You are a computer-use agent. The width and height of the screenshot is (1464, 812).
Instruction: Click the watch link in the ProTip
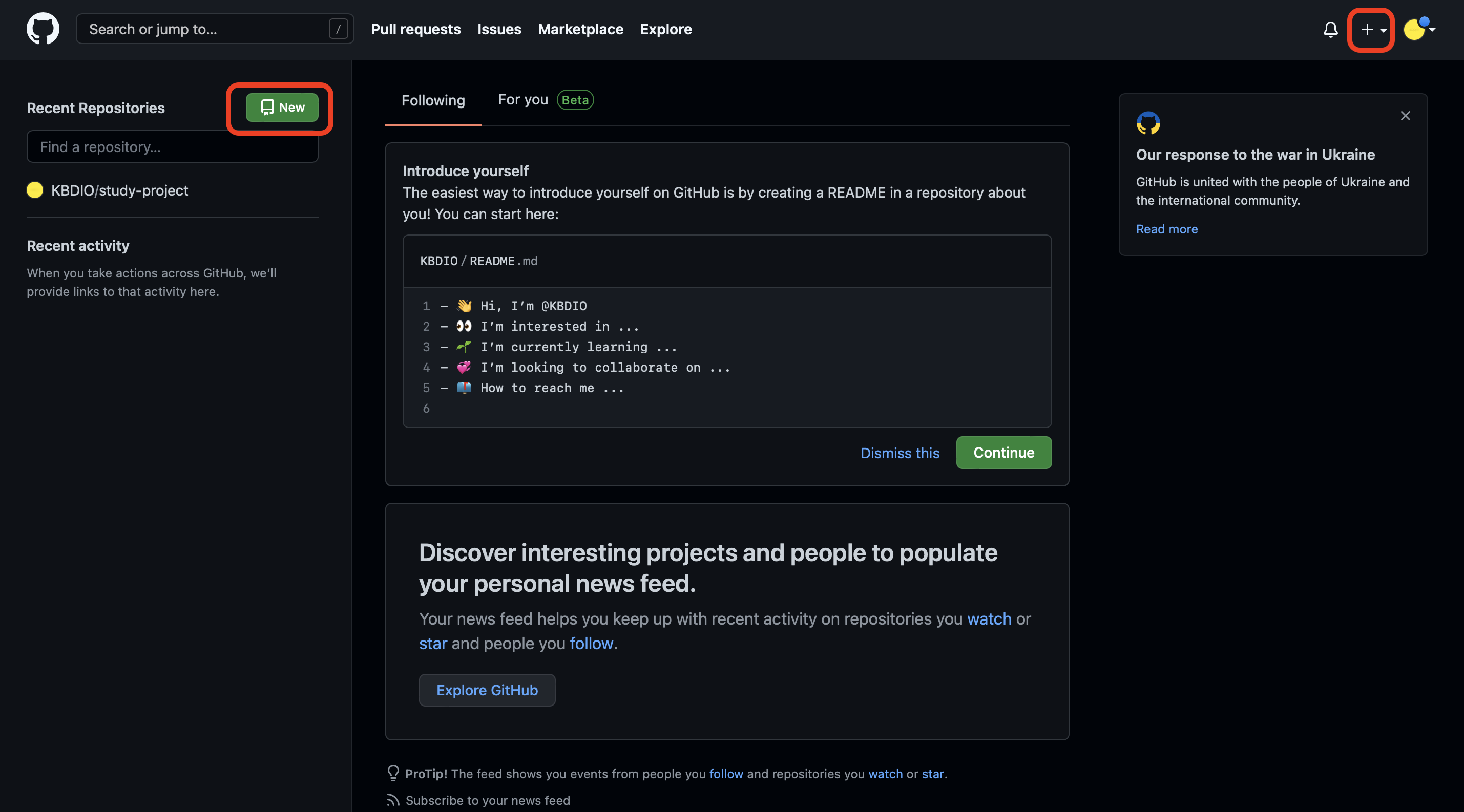tap(886, 774)
